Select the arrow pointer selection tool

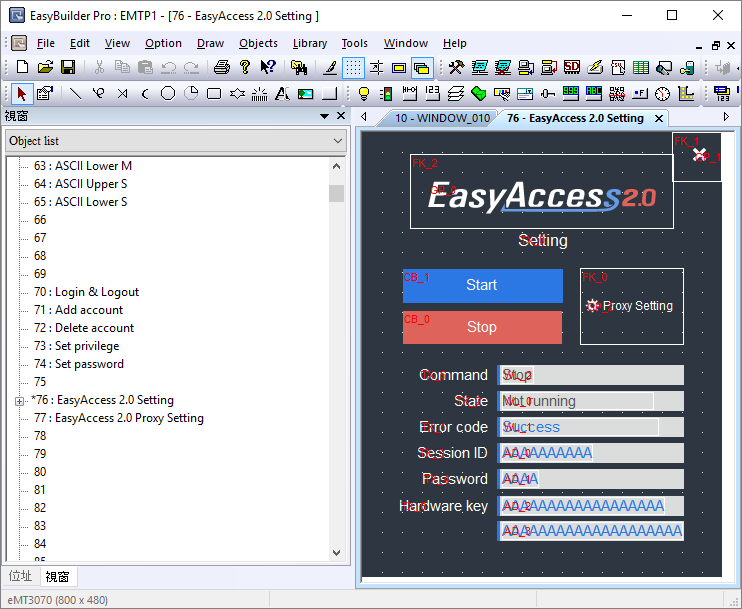point(22,94)
